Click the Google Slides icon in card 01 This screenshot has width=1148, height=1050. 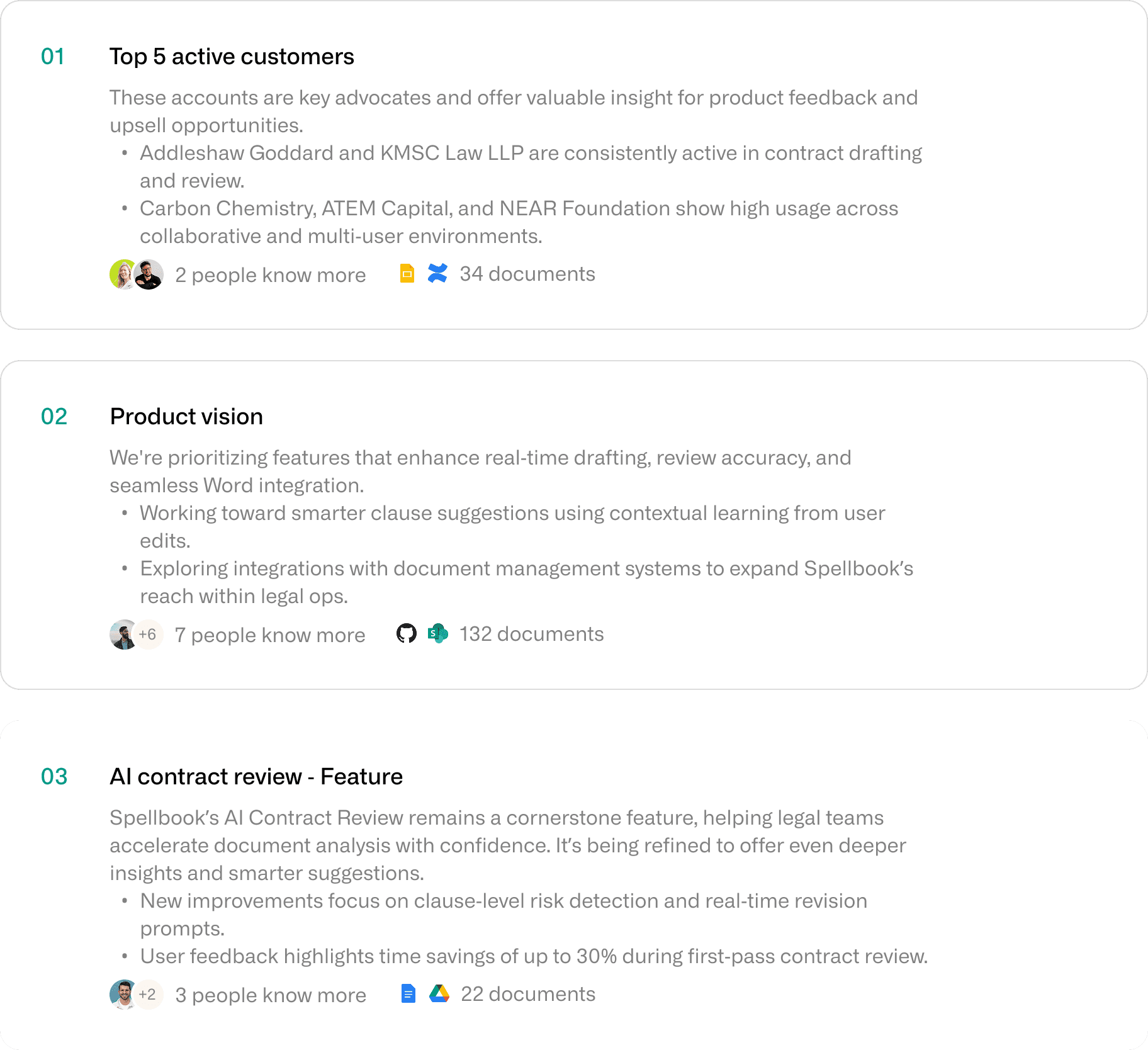click(x=407, y=274)
